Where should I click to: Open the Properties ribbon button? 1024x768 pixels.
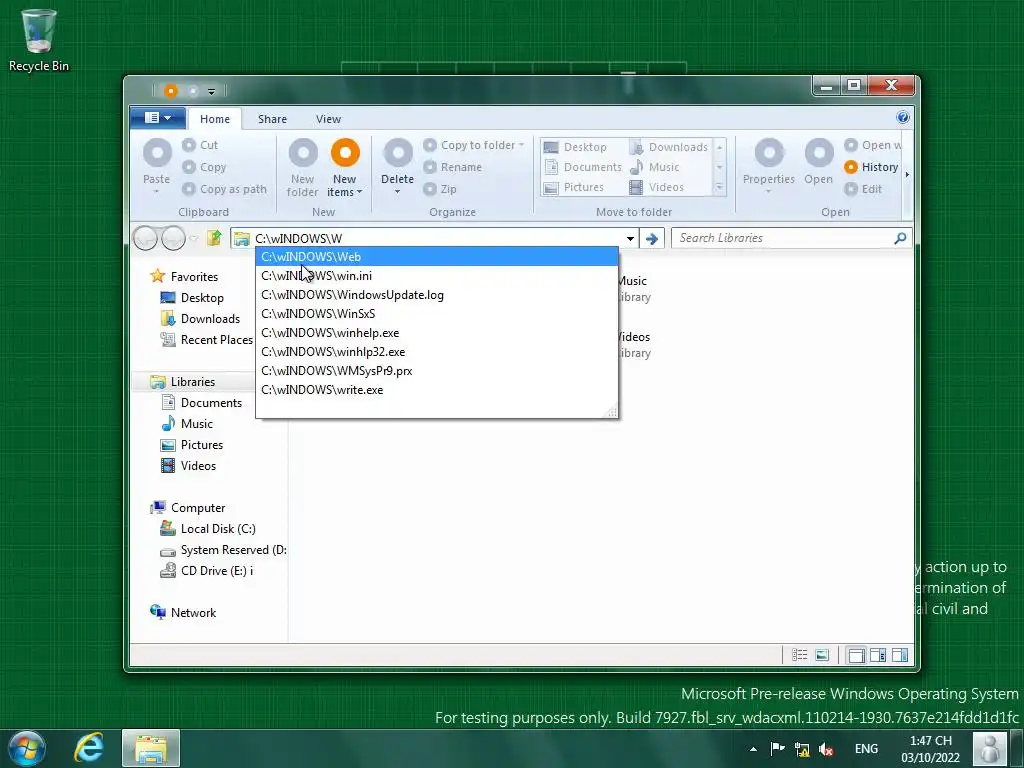(769, 166)
